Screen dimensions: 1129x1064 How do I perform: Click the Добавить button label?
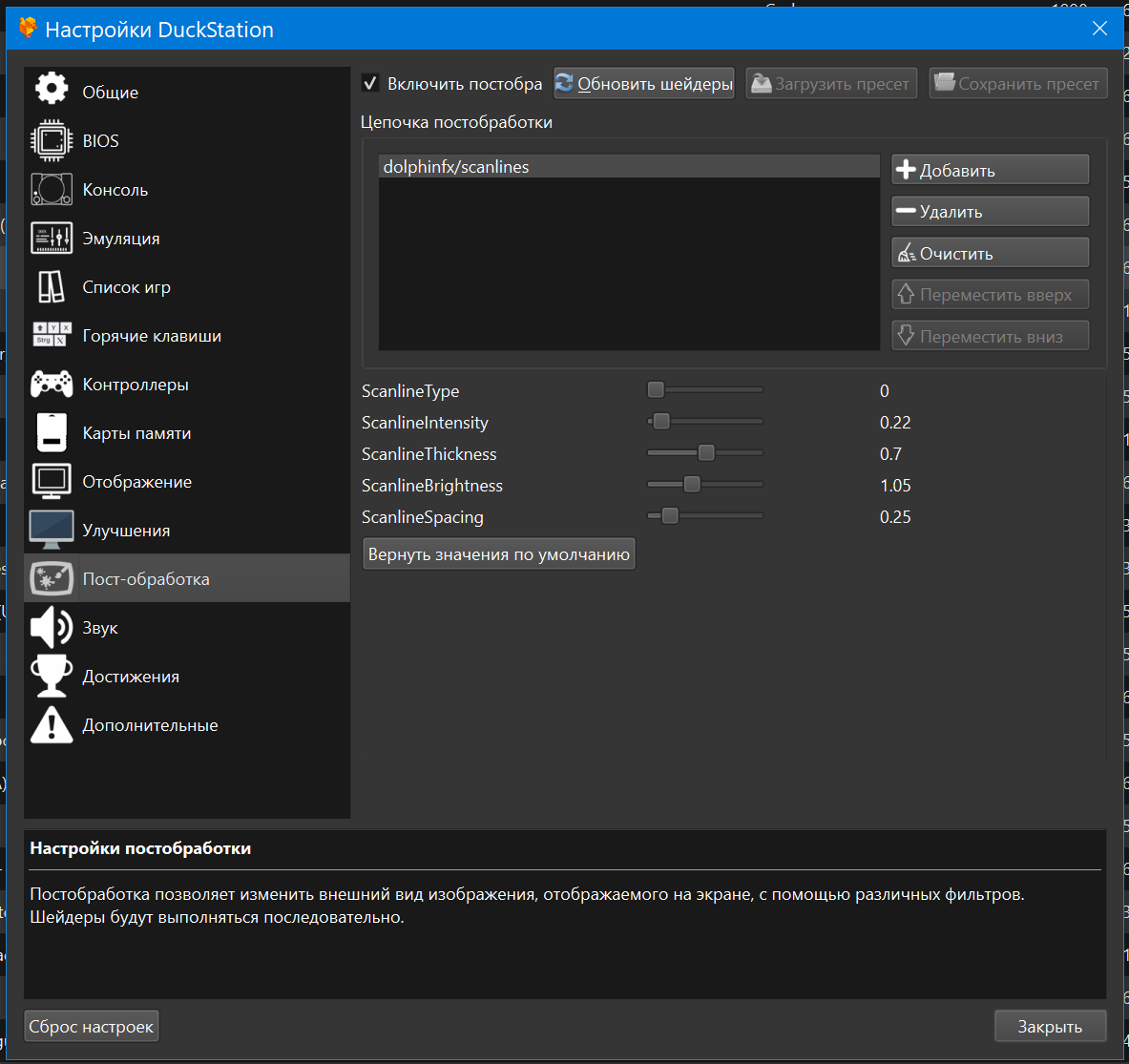[x=957, y=171]
